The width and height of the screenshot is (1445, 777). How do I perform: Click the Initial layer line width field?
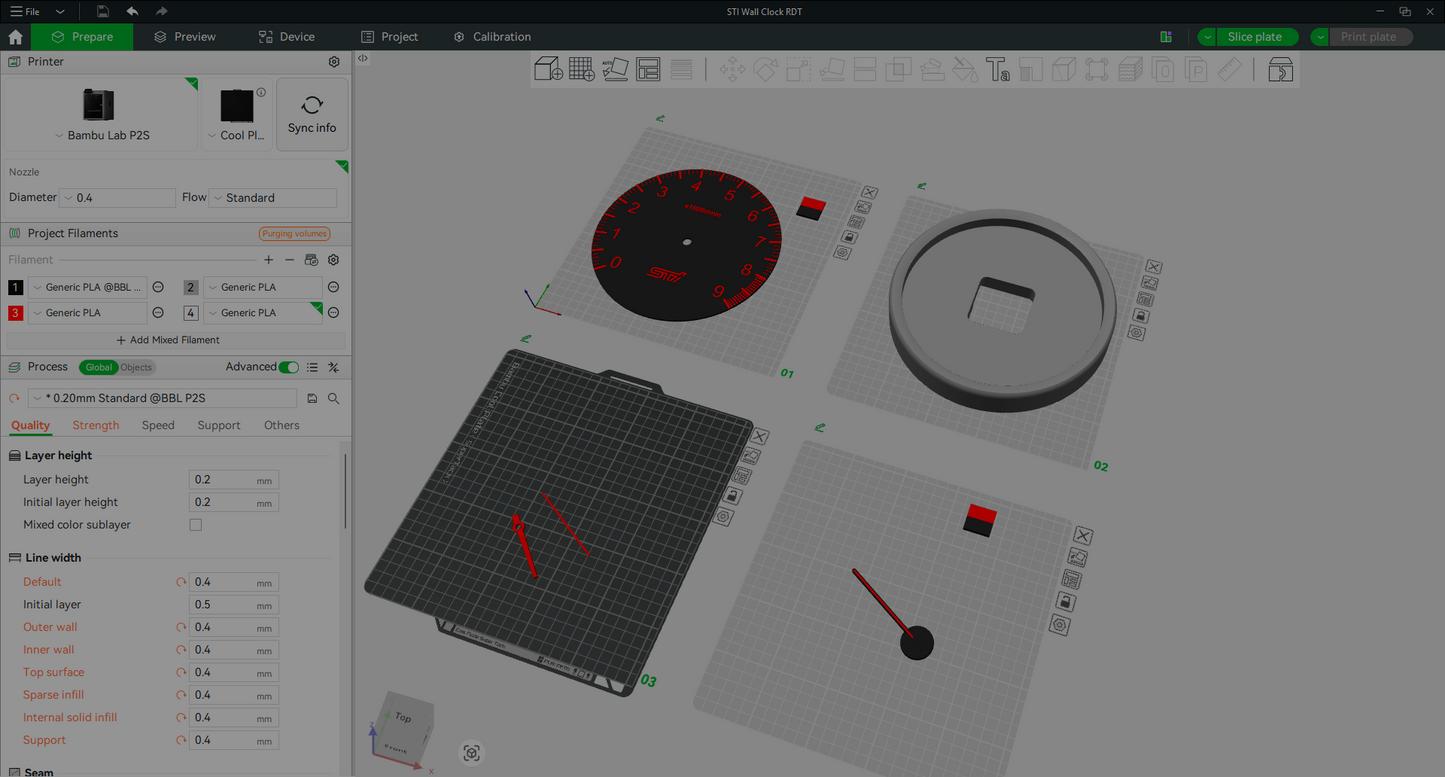tap(233, 605)
